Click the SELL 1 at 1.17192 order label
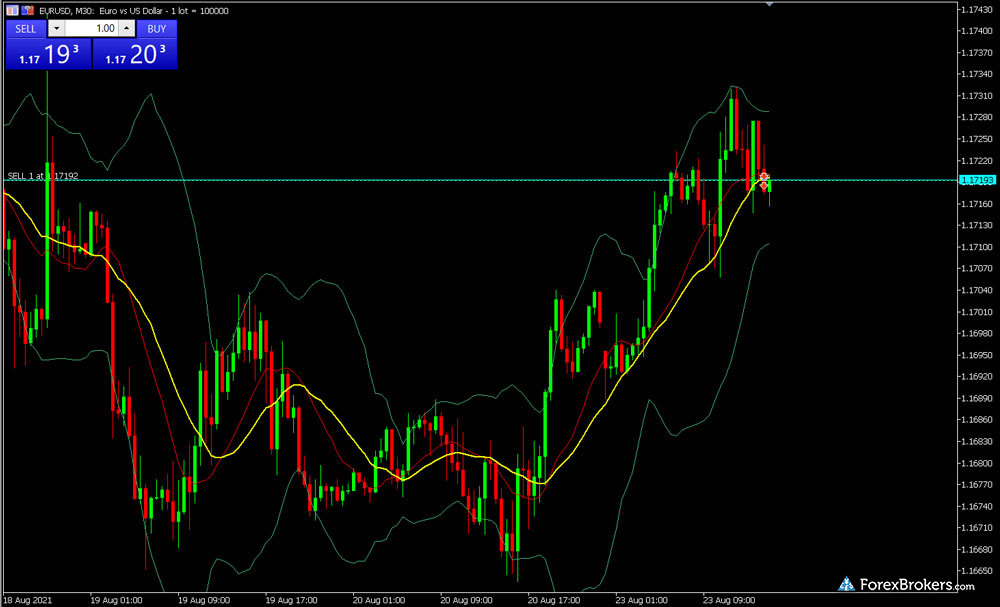The height and width of the screenshot is (607, 1000). (x=43, y=175)
